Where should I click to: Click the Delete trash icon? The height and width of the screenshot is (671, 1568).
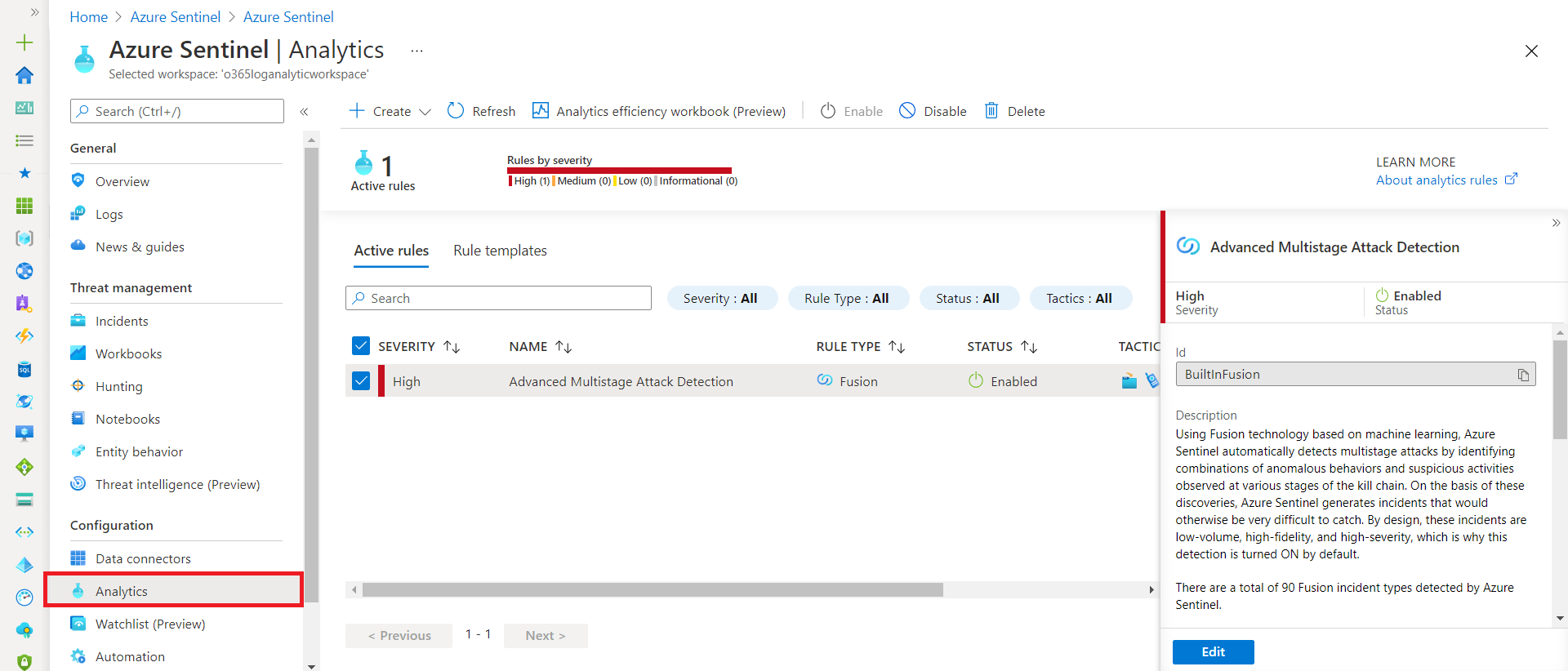pos(991,111)
